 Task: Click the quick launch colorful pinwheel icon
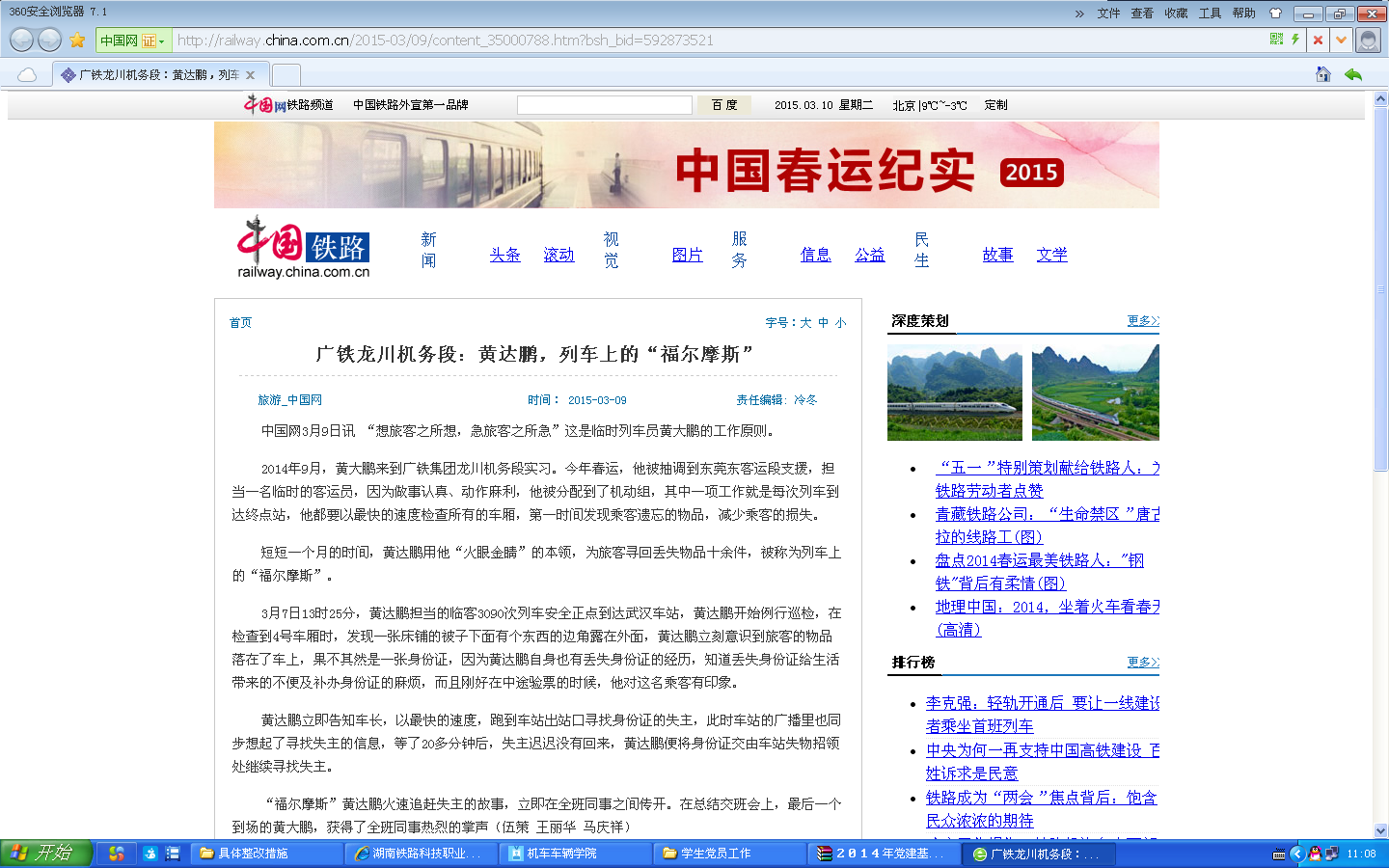pyautogui.click(x=117, y=854)
